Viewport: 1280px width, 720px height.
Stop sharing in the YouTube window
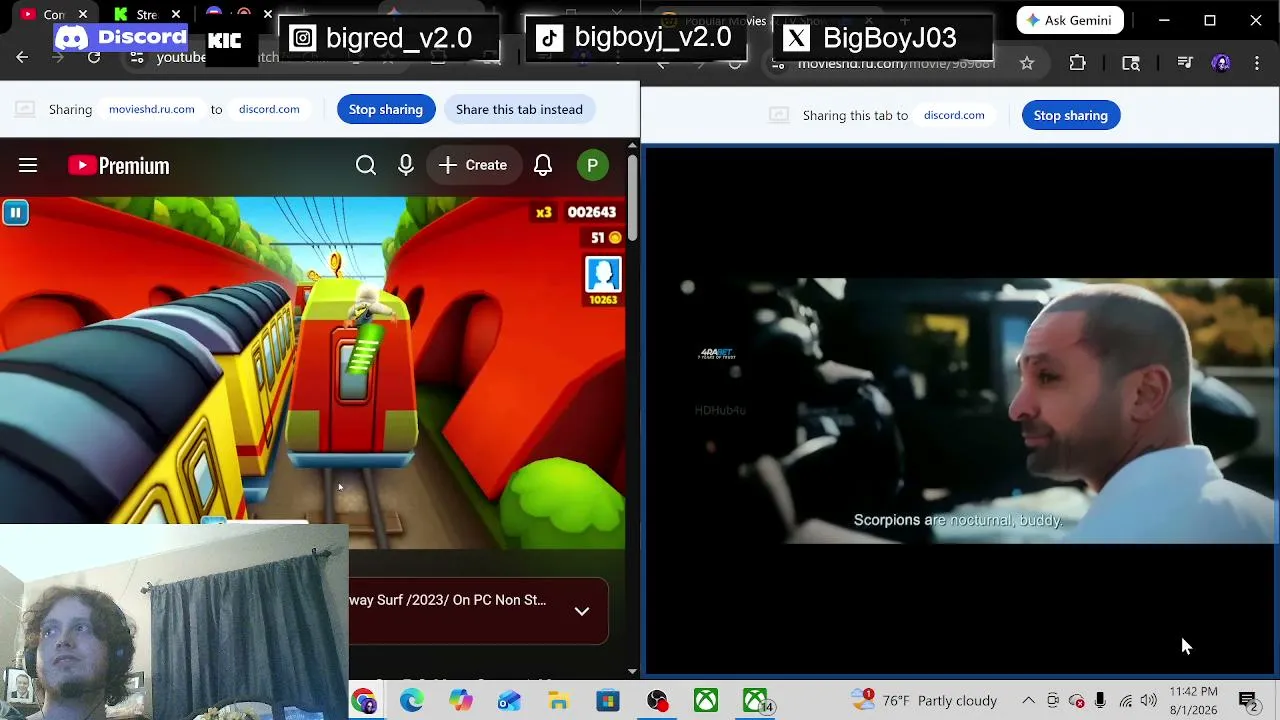(x=386, y=109)
